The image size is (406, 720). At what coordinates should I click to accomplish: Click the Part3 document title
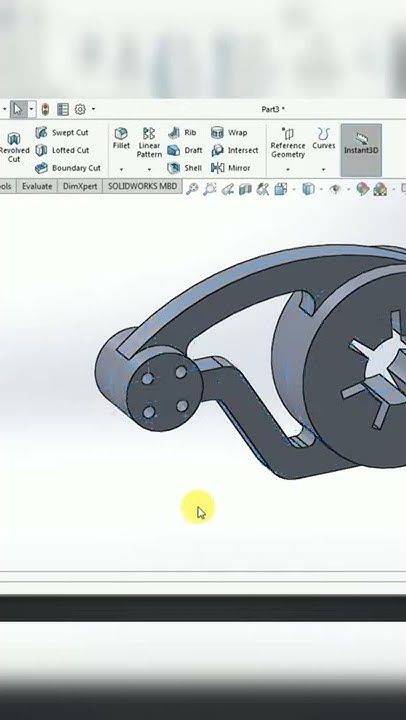[x=273, y=109]
